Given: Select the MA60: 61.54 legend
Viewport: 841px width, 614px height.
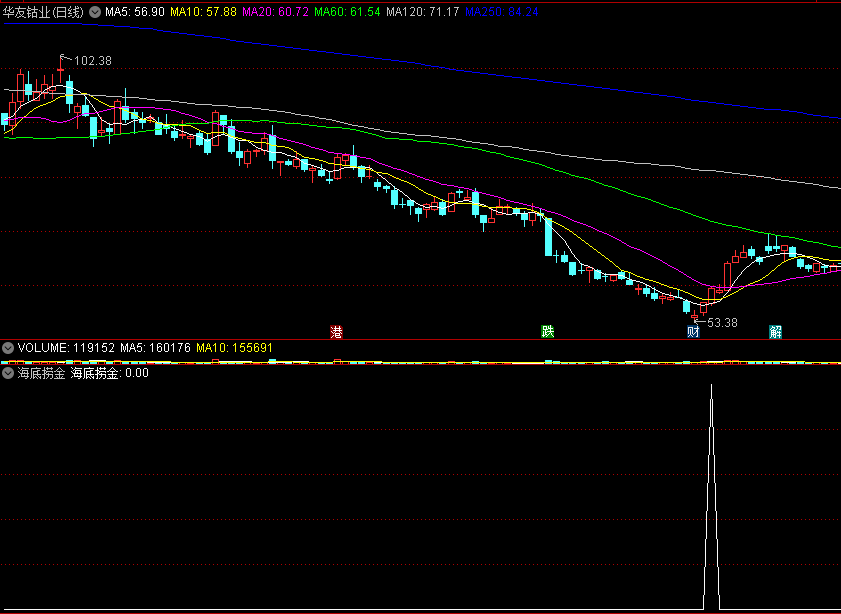Looking at the screenshot, I should pyautogui.click(x=347, y=12).
